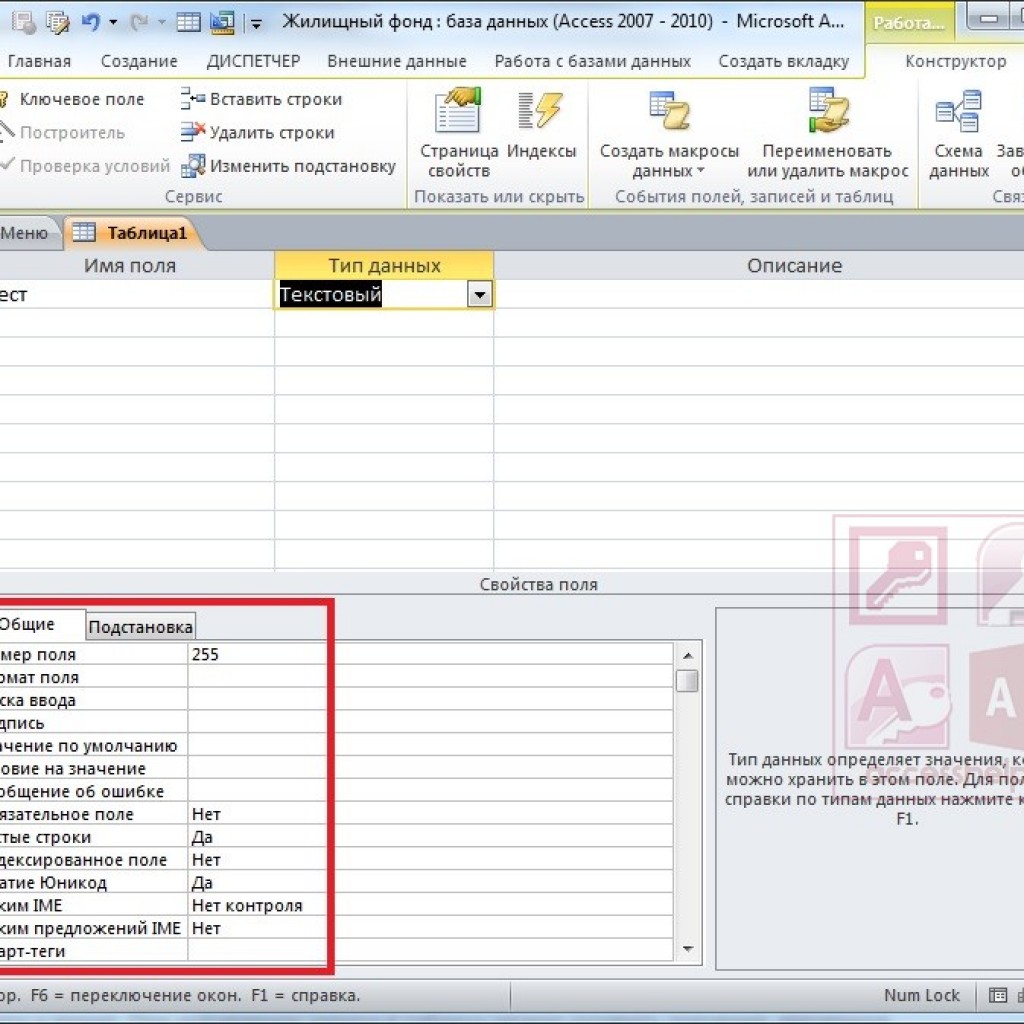The width and height of the screenshot is (1024, 1024).
Task: Open the Undo history dropdown arrow
Action: click(113, 22)
